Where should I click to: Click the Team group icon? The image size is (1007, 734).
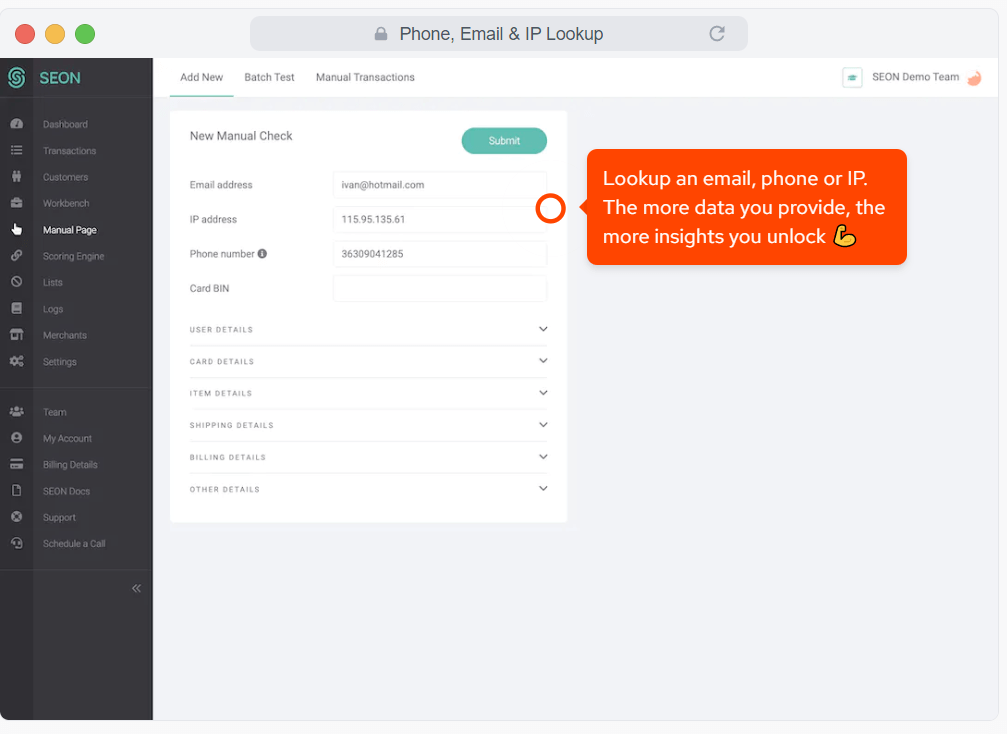coord(17,412)
